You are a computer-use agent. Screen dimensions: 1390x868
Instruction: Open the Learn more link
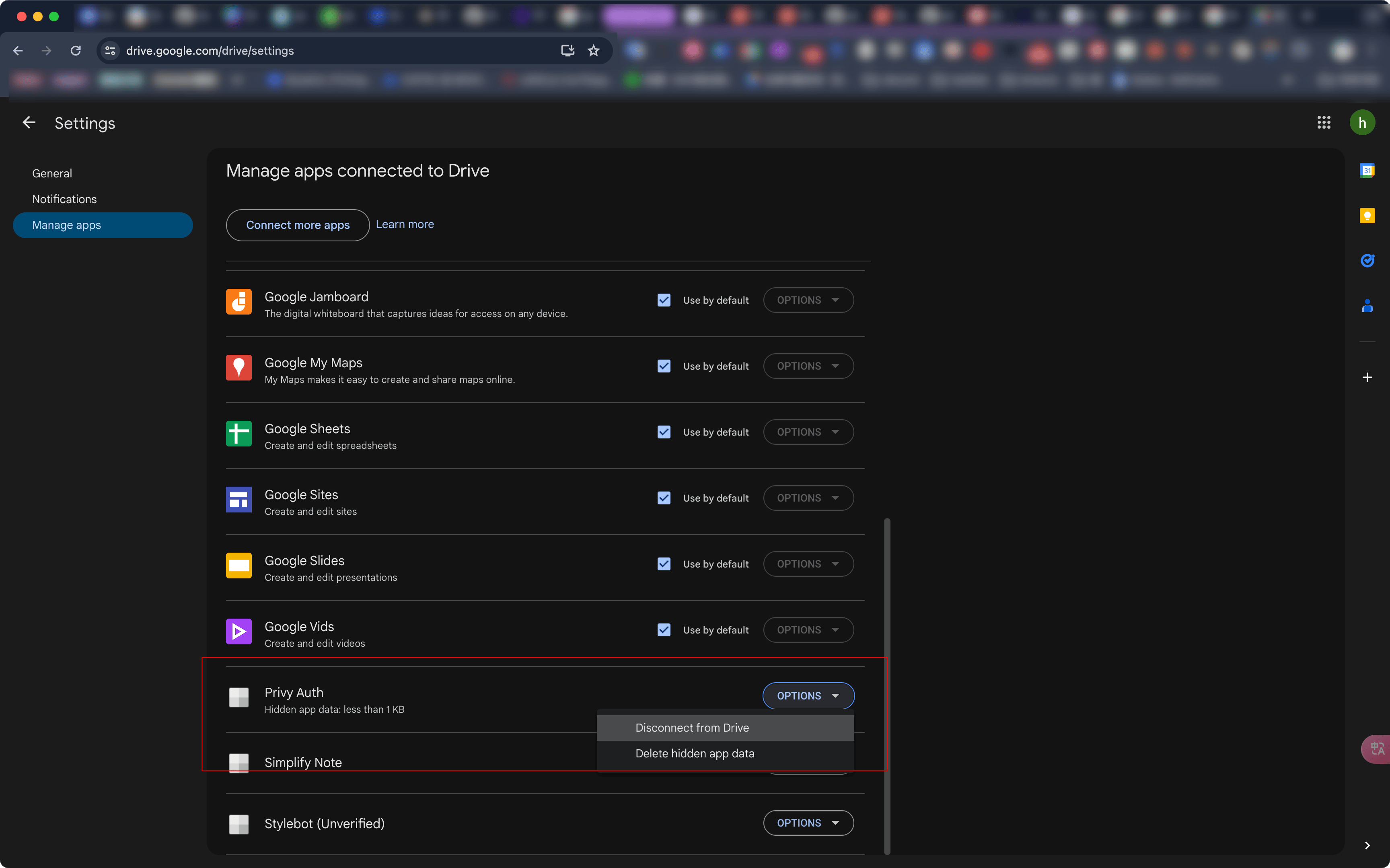pyautogui.click(x=405, y=224)
